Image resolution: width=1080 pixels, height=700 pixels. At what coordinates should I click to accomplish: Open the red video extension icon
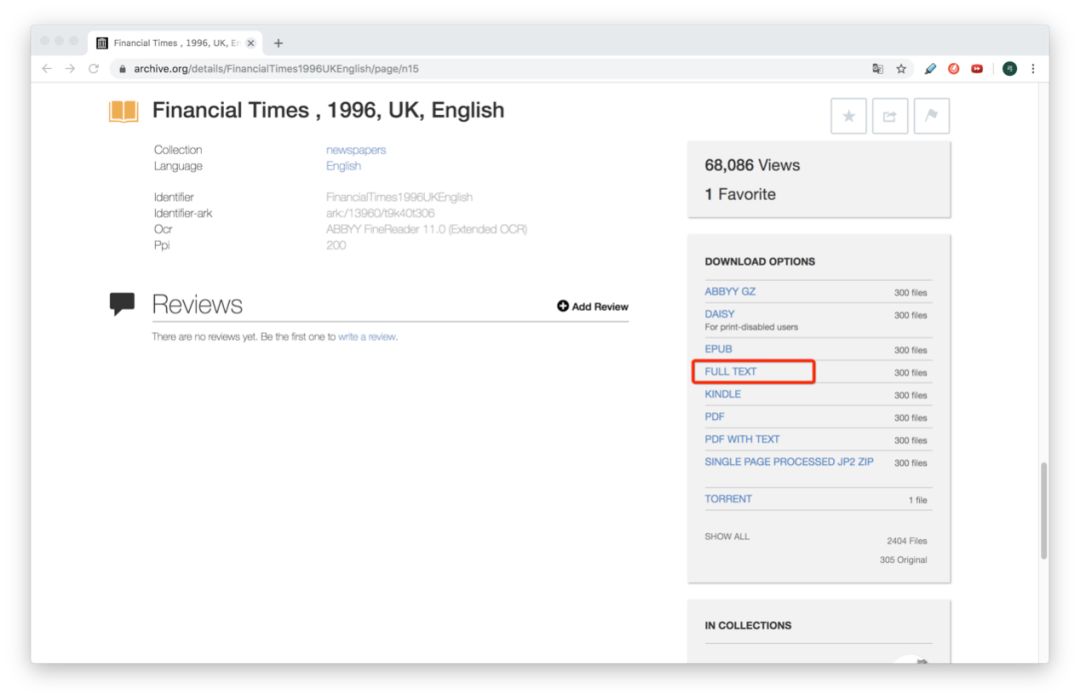coord(977,69)
